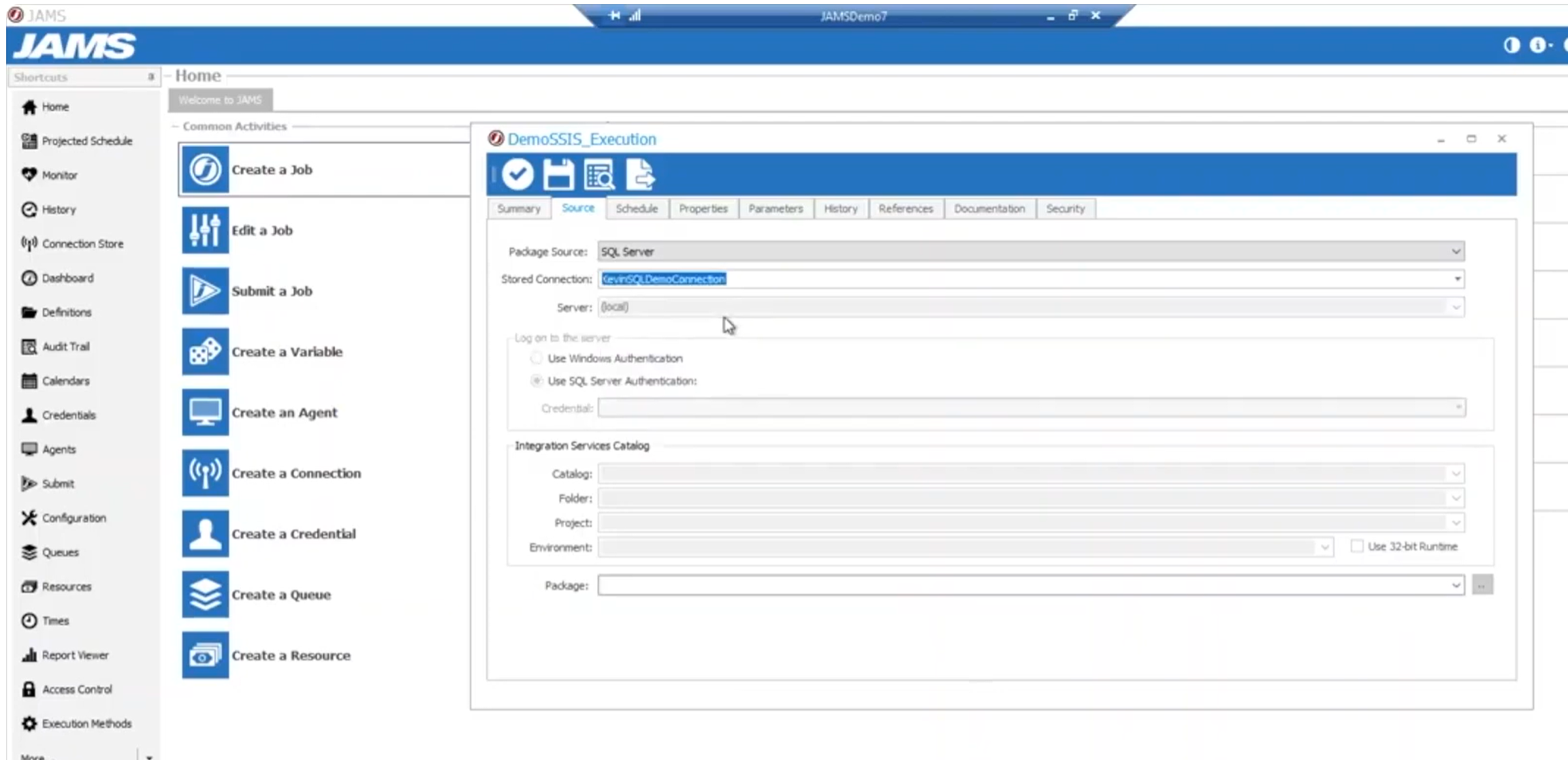Viewport: 1568px width, 760px height.
Task: Open Projected Schedule shortcut
Action: [x=77, y=141]
